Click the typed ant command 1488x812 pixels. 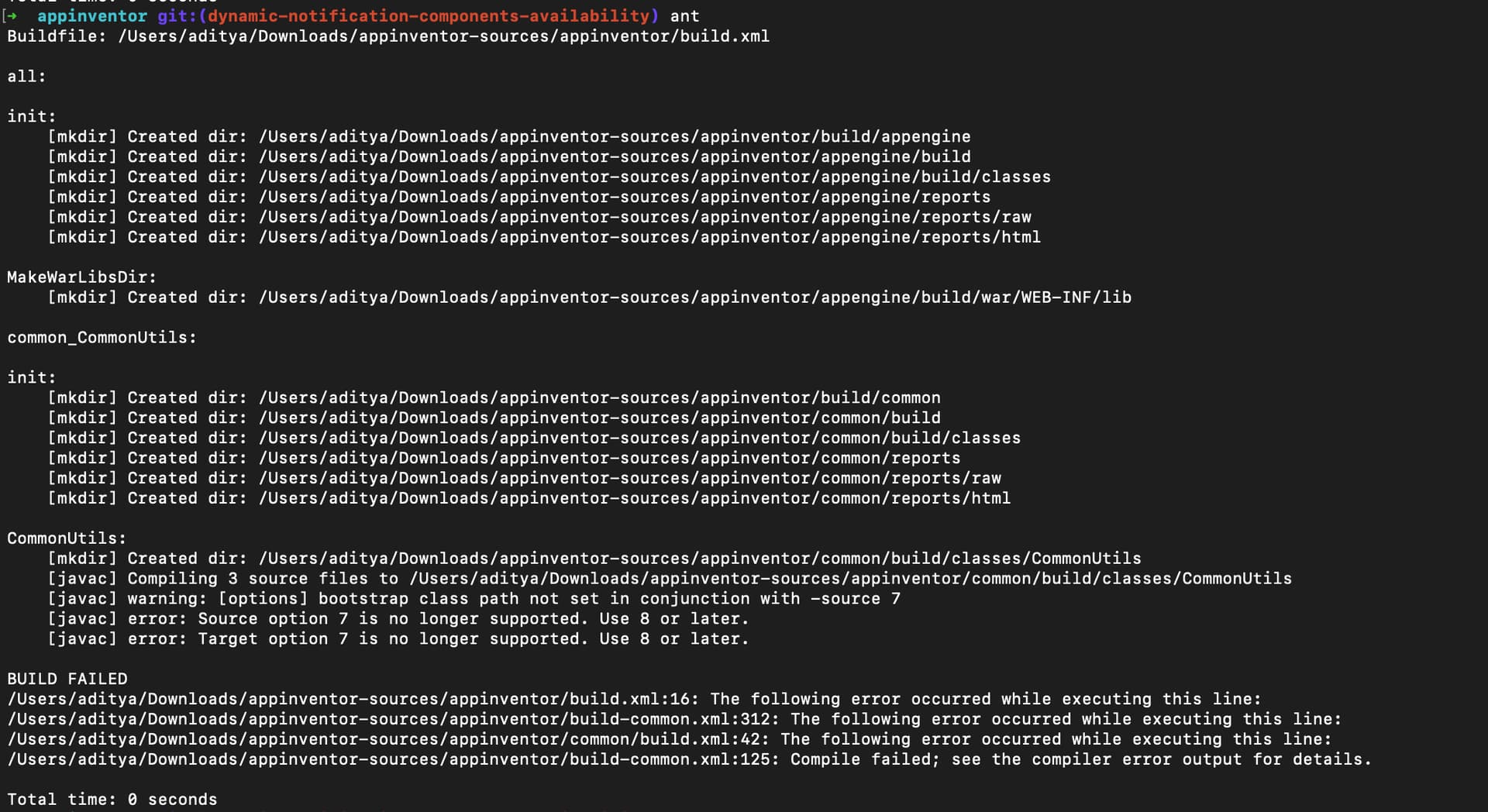684,15
